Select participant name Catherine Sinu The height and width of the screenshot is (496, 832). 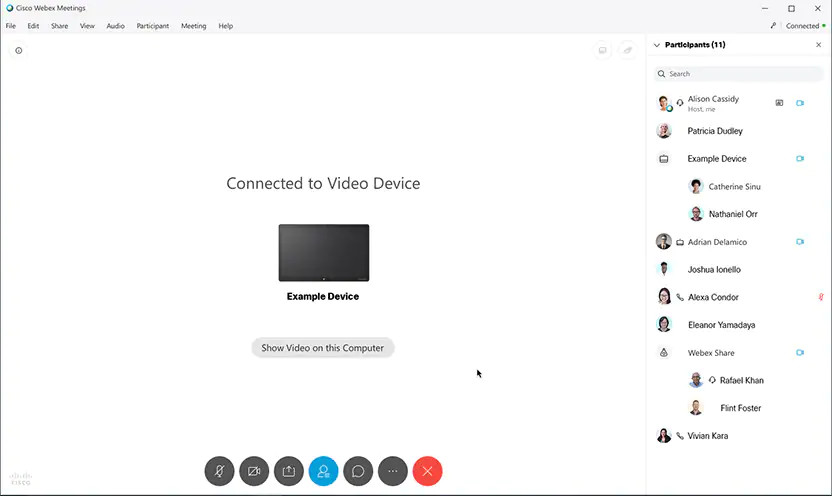(734, 187)
